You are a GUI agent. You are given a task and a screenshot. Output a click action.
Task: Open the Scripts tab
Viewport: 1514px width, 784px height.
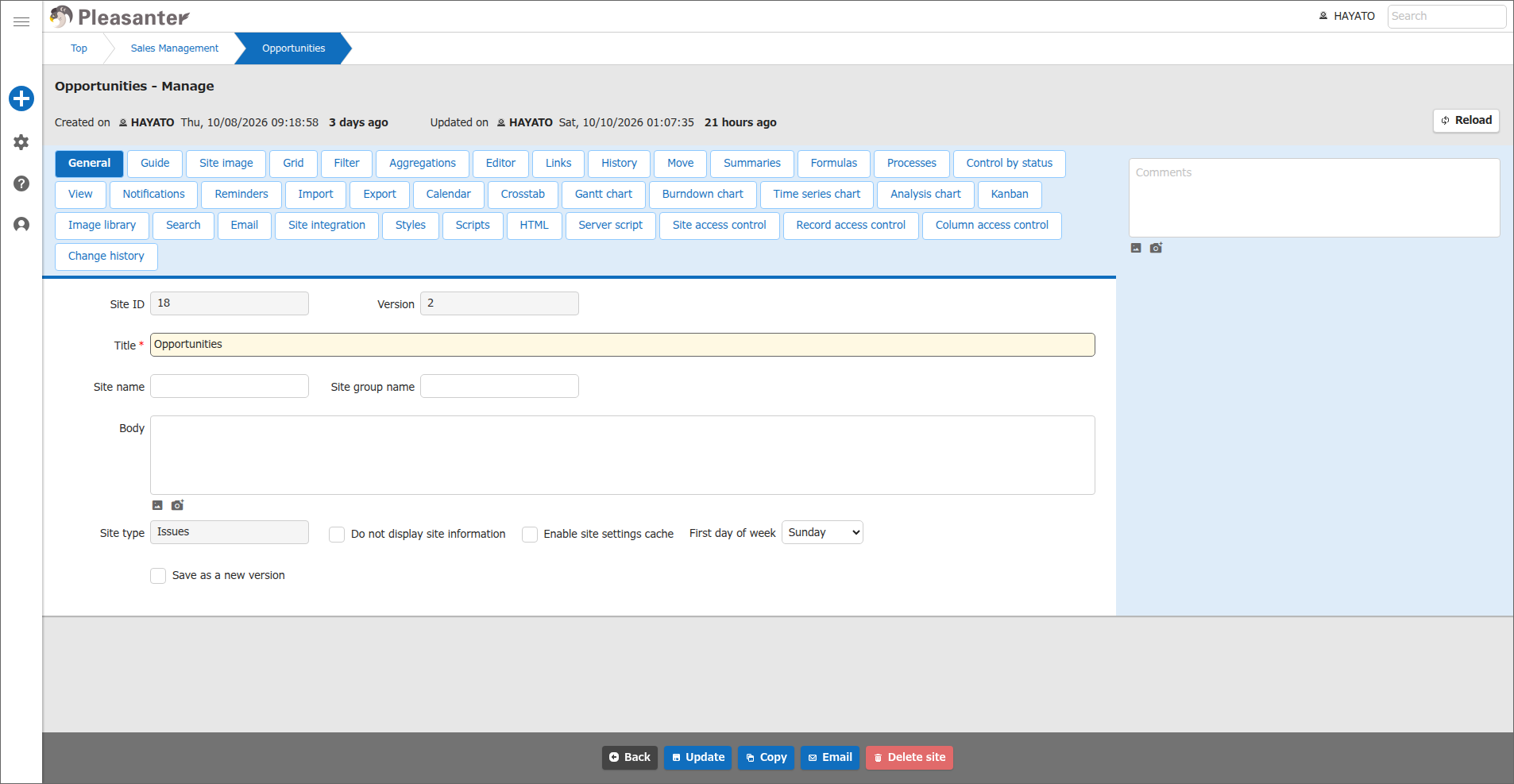[x=473, y=226]
